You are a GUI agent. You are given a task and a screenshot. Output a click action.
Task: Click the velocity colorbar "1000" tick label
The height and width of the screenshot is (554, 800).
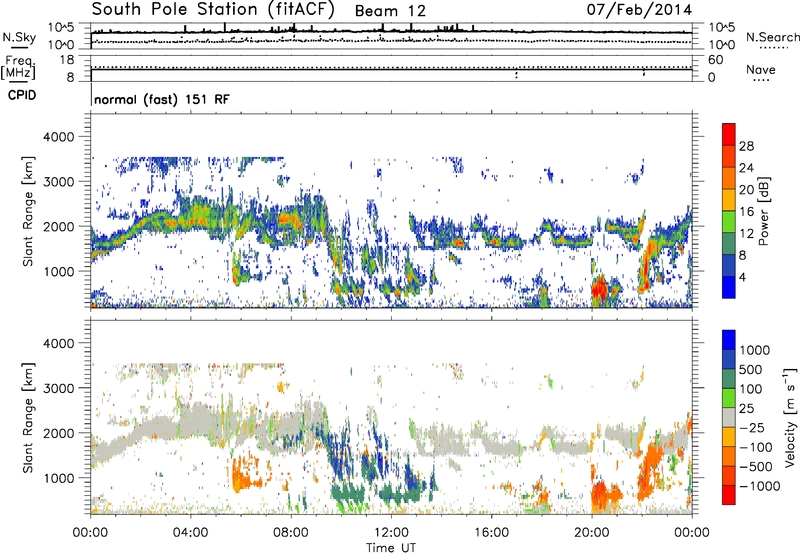pyautogui.click(x=755, y=350)
